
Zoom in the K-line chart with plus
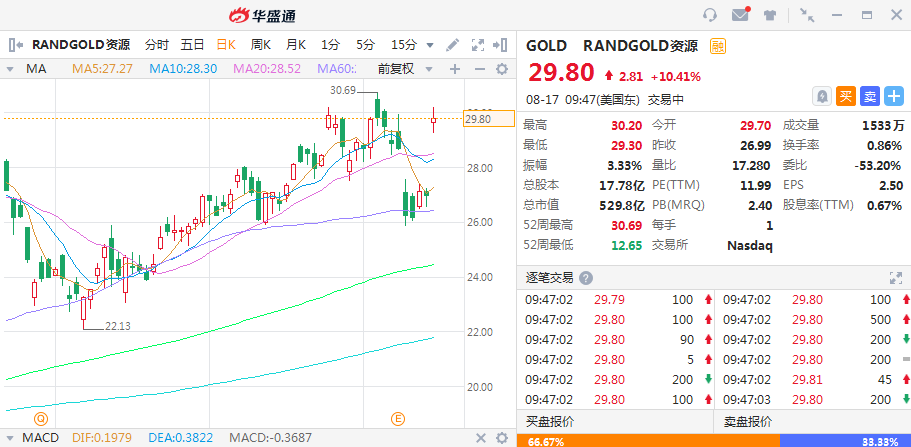pyautogui.click(x=455, y=69)
